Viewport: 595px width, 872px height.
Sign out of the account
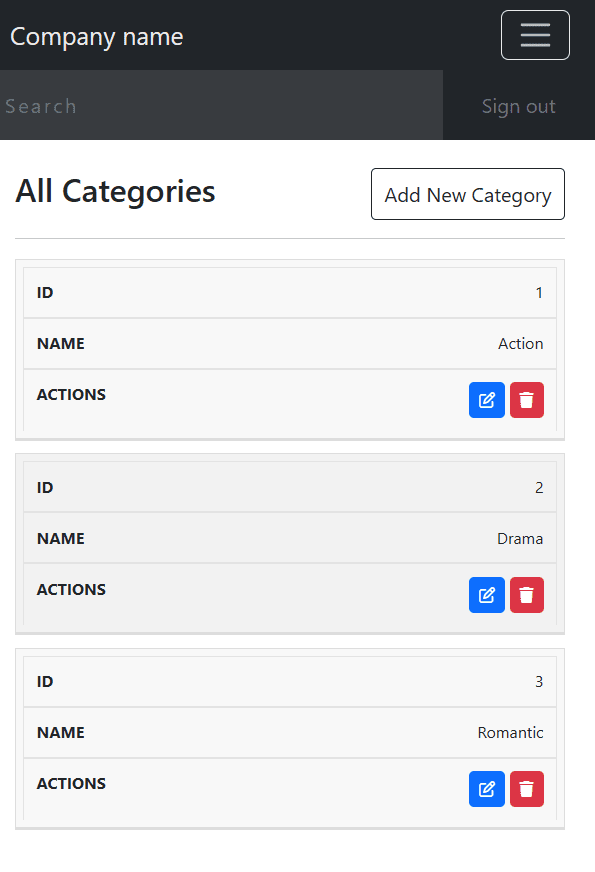coord(518,106)
